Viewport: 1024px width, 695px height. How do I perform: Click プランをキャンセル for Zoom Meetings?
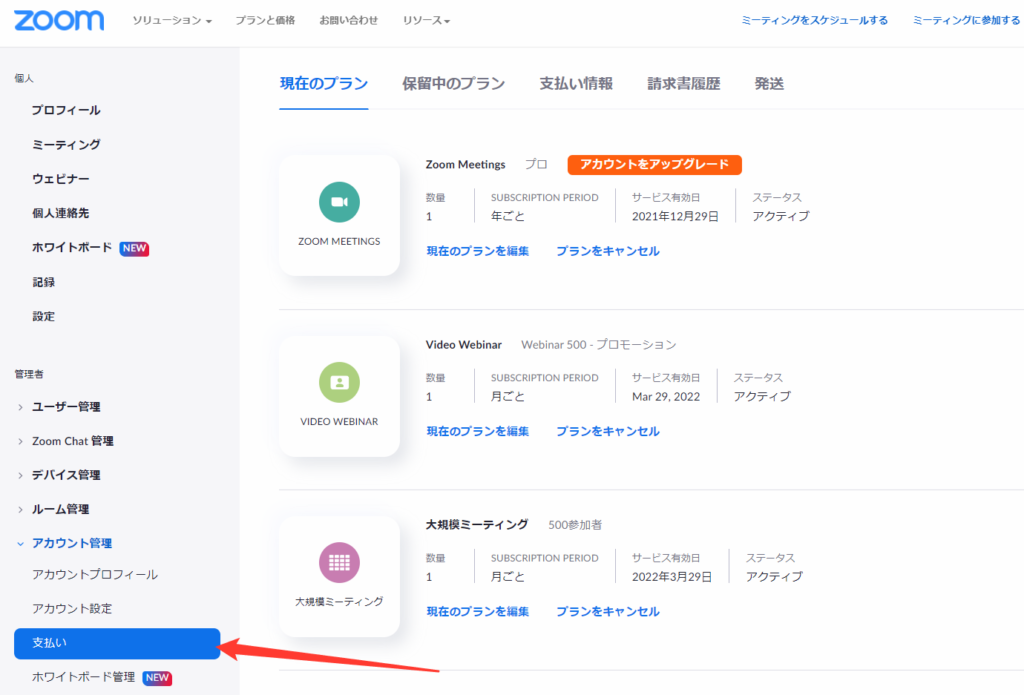608,251
